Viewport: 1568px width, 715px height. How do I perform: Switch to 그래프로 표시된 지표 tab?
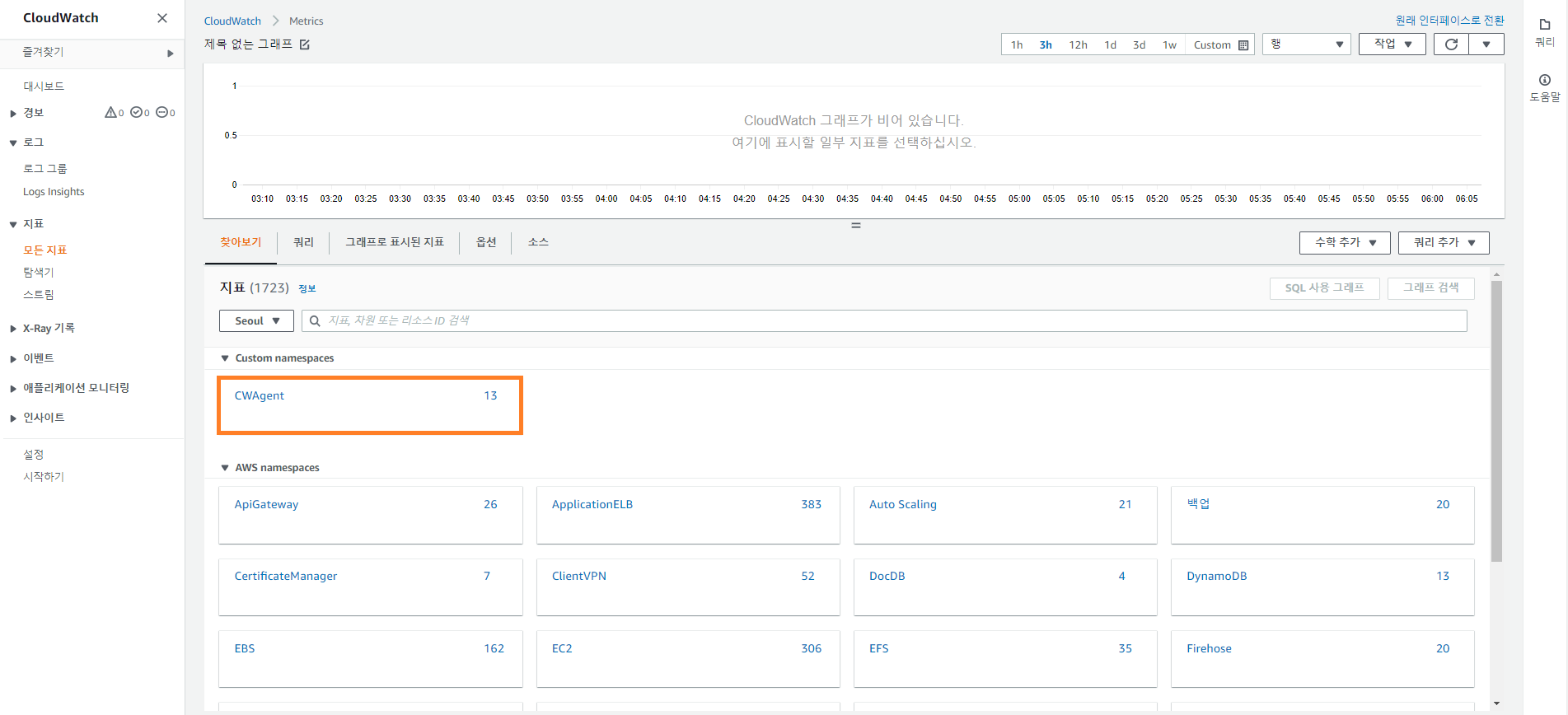[x=395, y=242]
